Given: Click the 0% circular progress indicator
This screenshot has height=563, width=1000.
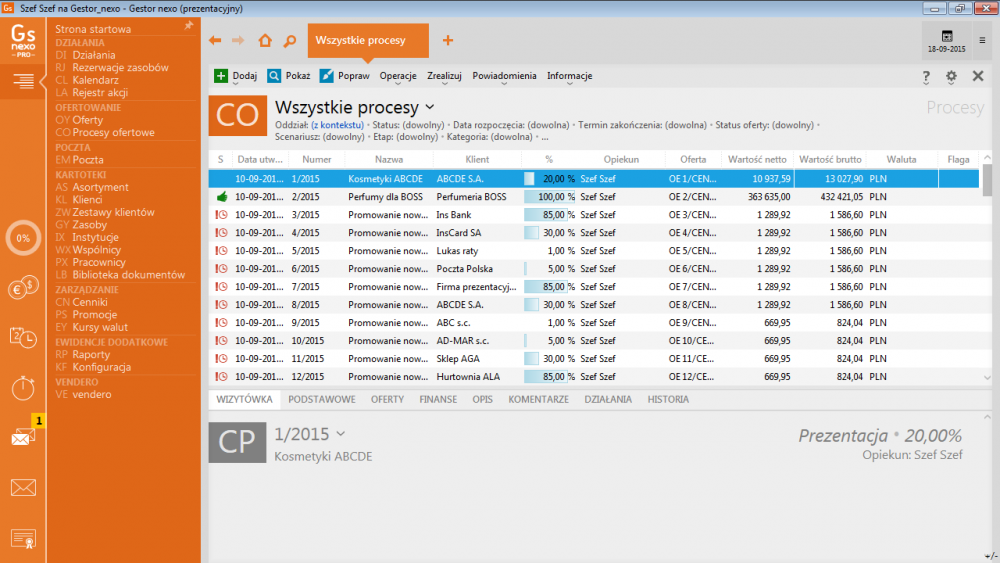Looking at the screenshot, I should [x=23, y=239].
